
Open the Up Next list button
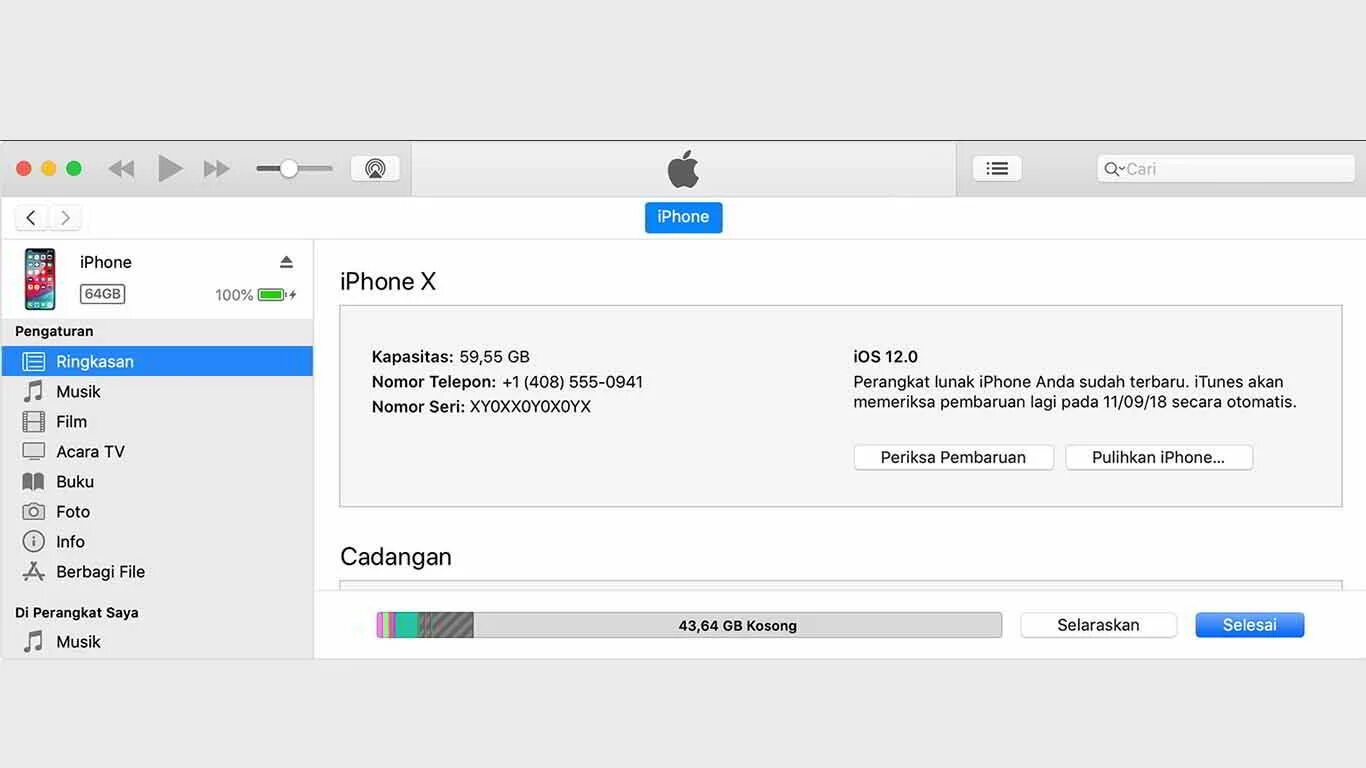997,168
